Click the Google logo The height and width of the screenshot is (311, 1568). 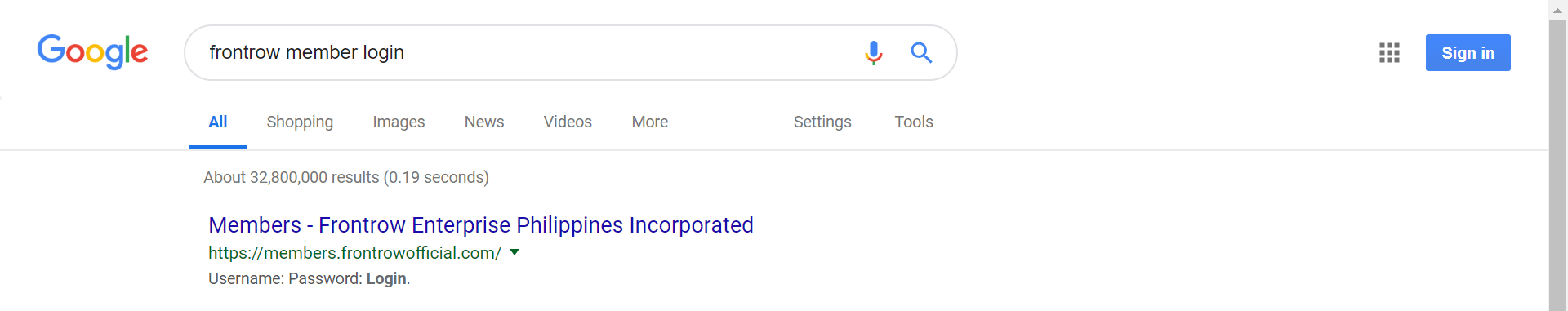click(92, 51)
